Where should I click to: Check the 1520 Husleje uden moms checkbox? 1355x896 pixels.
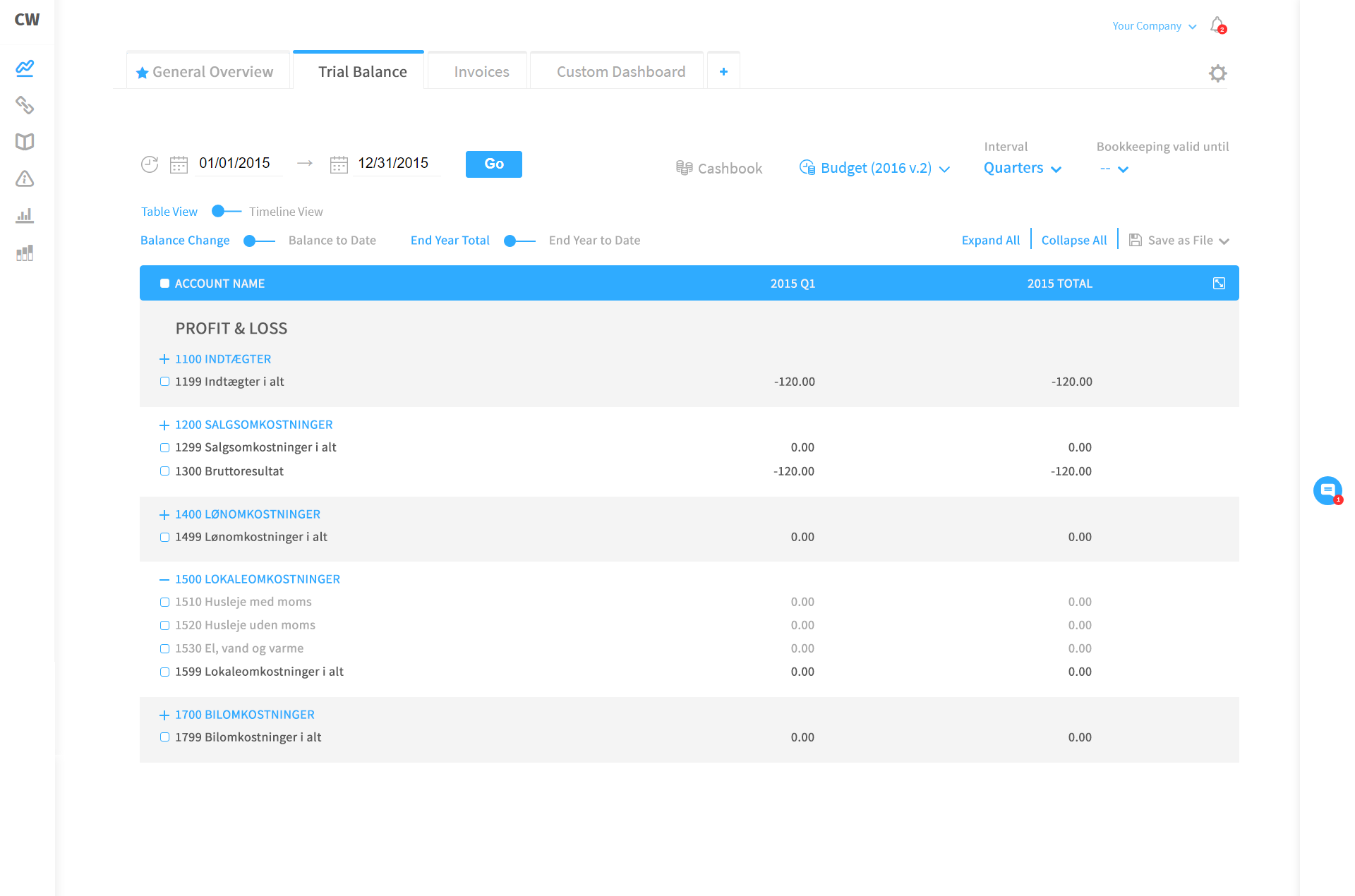(x=164, y=625)
